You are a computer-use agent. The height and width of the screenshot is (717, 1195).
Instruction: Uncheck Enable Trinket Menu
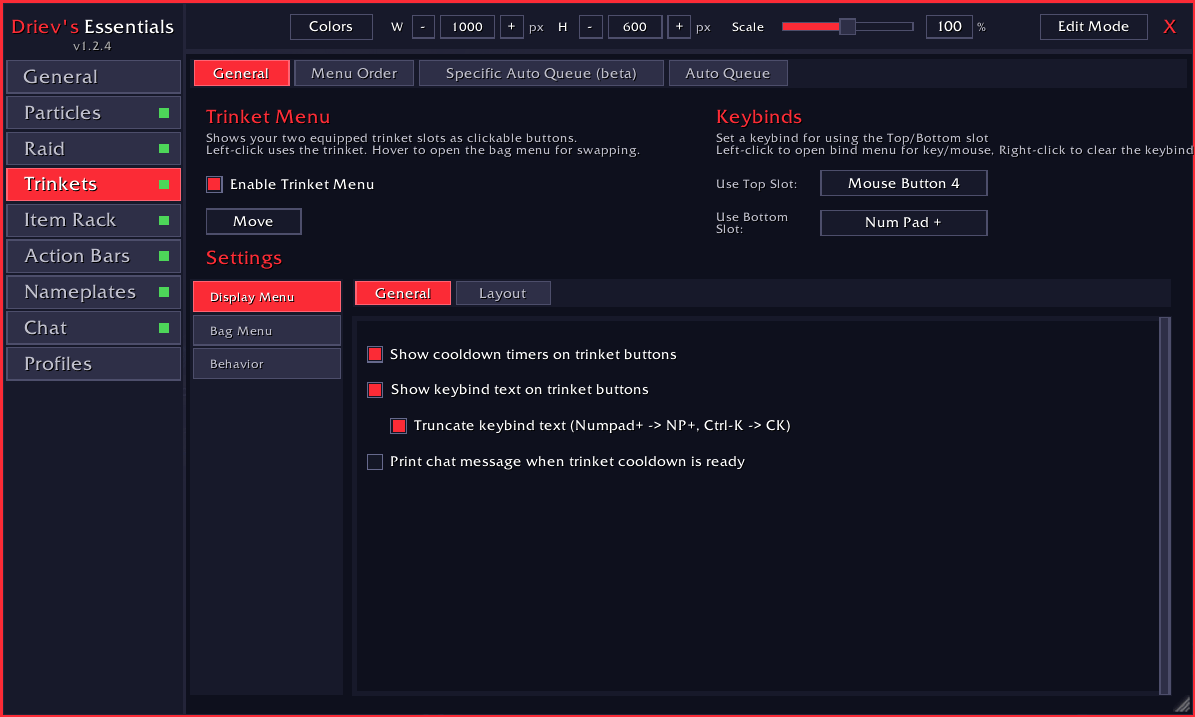[214, 184]
